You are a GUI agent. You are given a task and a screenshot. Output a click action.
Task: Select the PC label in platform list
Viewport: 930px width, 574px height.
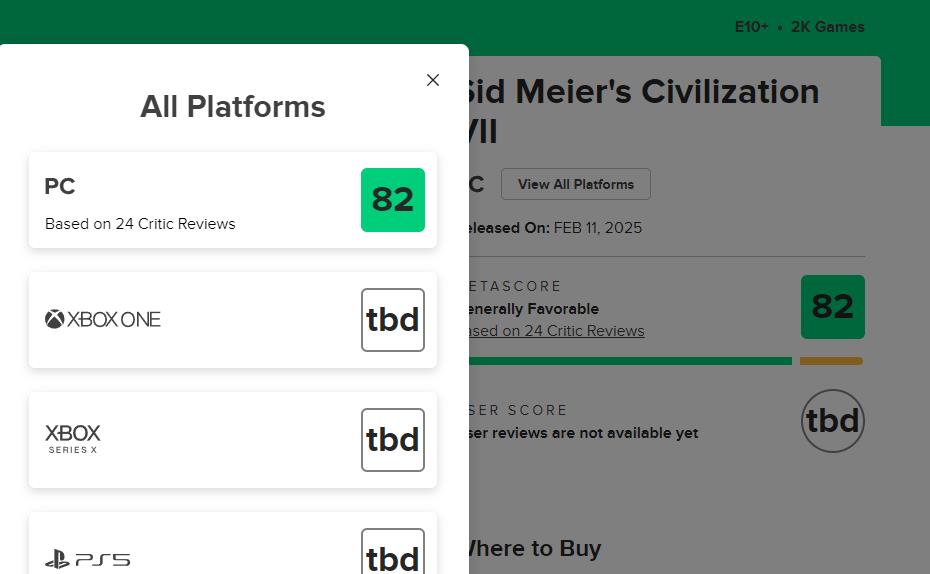(x=60, y=186)
